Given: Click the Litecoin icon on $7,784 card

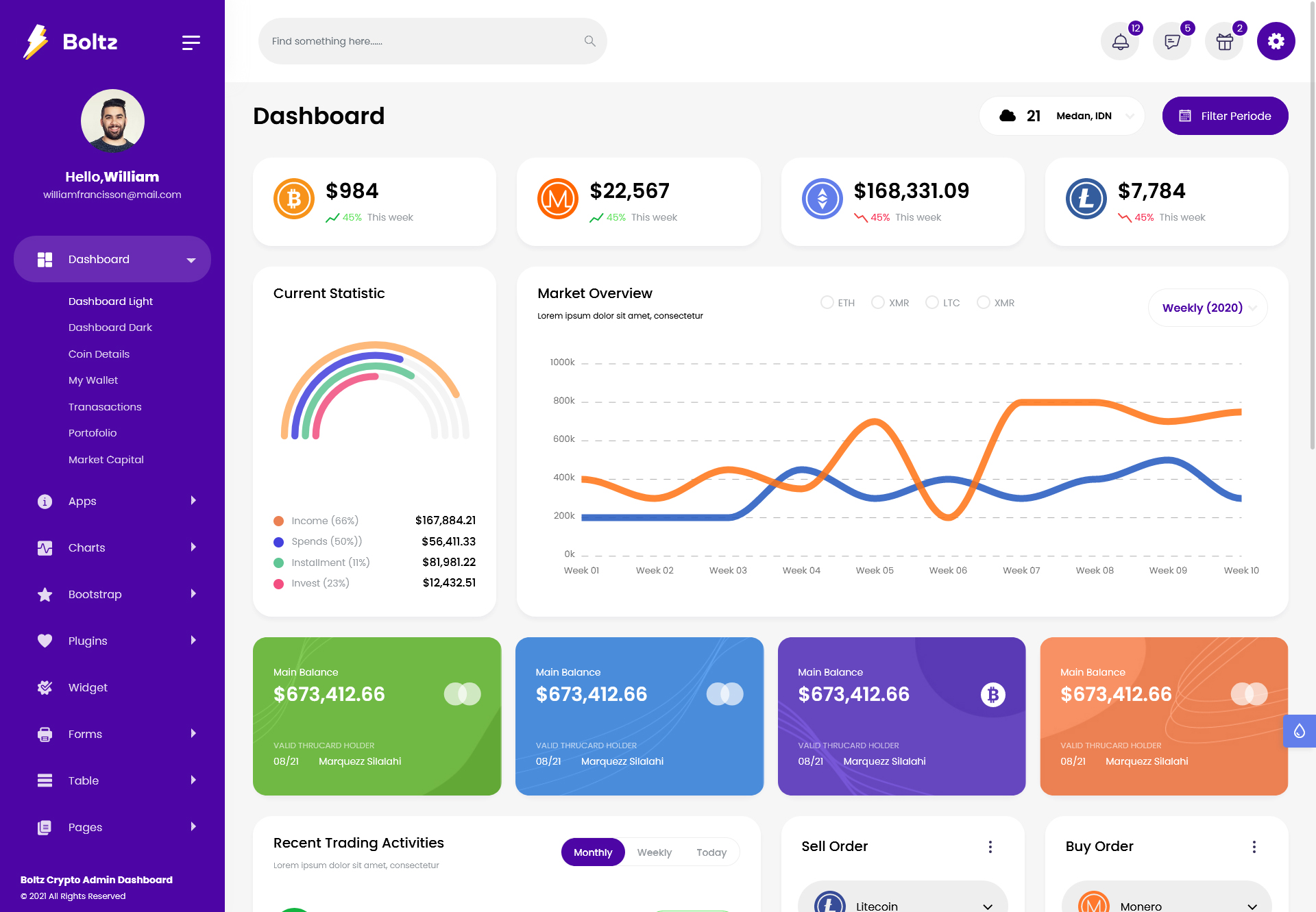Looking at the screenshot, I should pyautogui.click(x=1086, y=199).
